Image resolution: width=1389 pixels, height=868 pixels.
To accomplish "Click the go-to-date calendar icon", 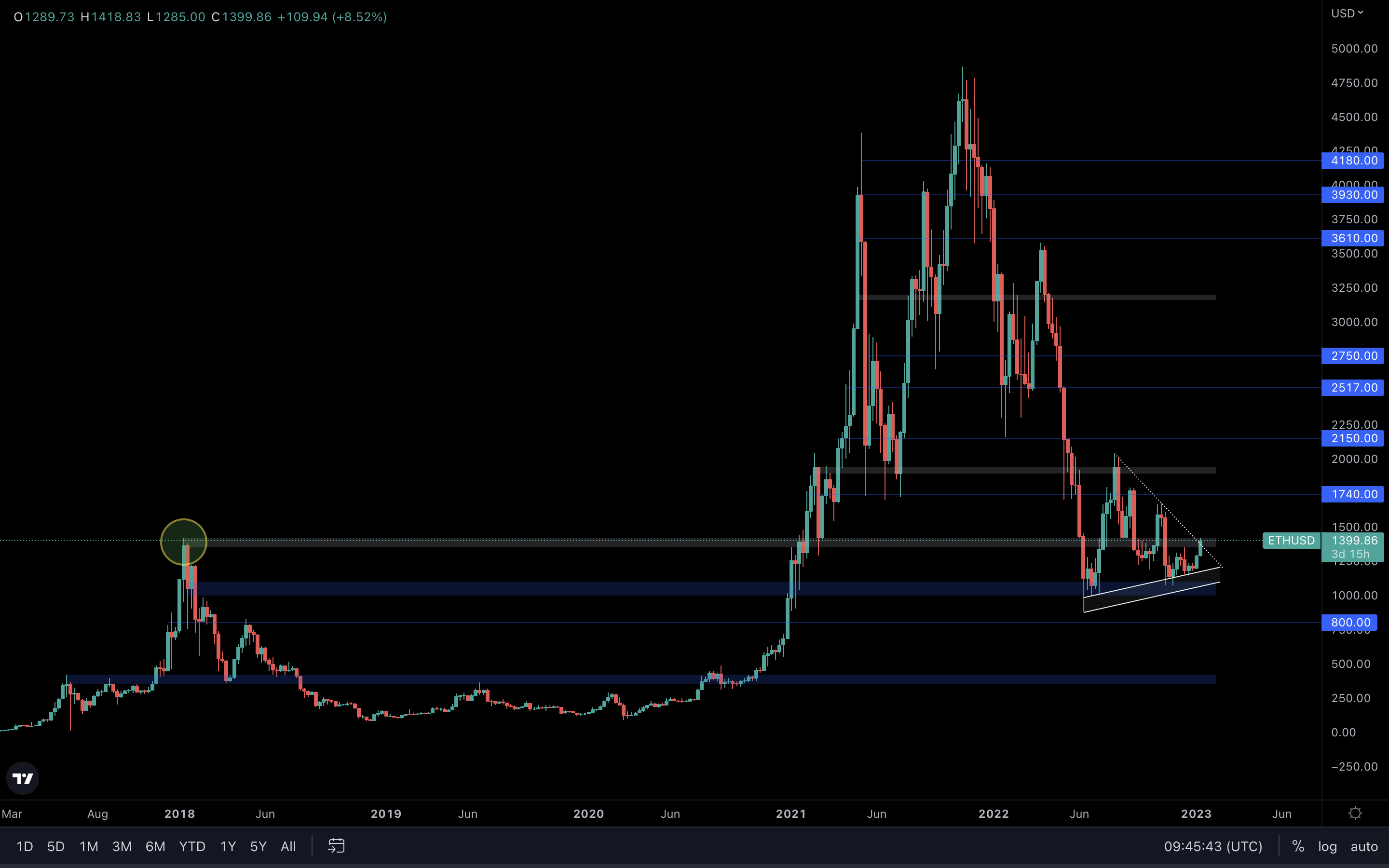I will [x=336, y=846].
